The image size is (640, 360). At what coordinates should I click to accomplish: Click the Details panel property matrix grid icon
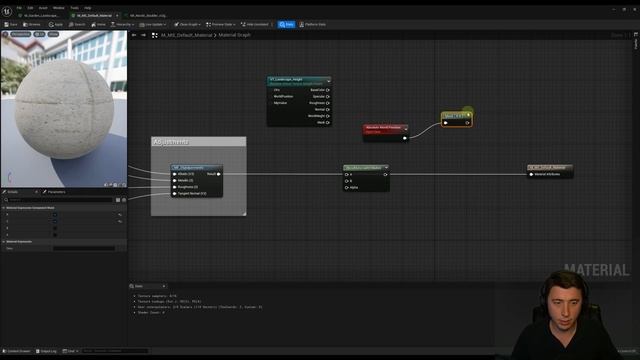118,200
